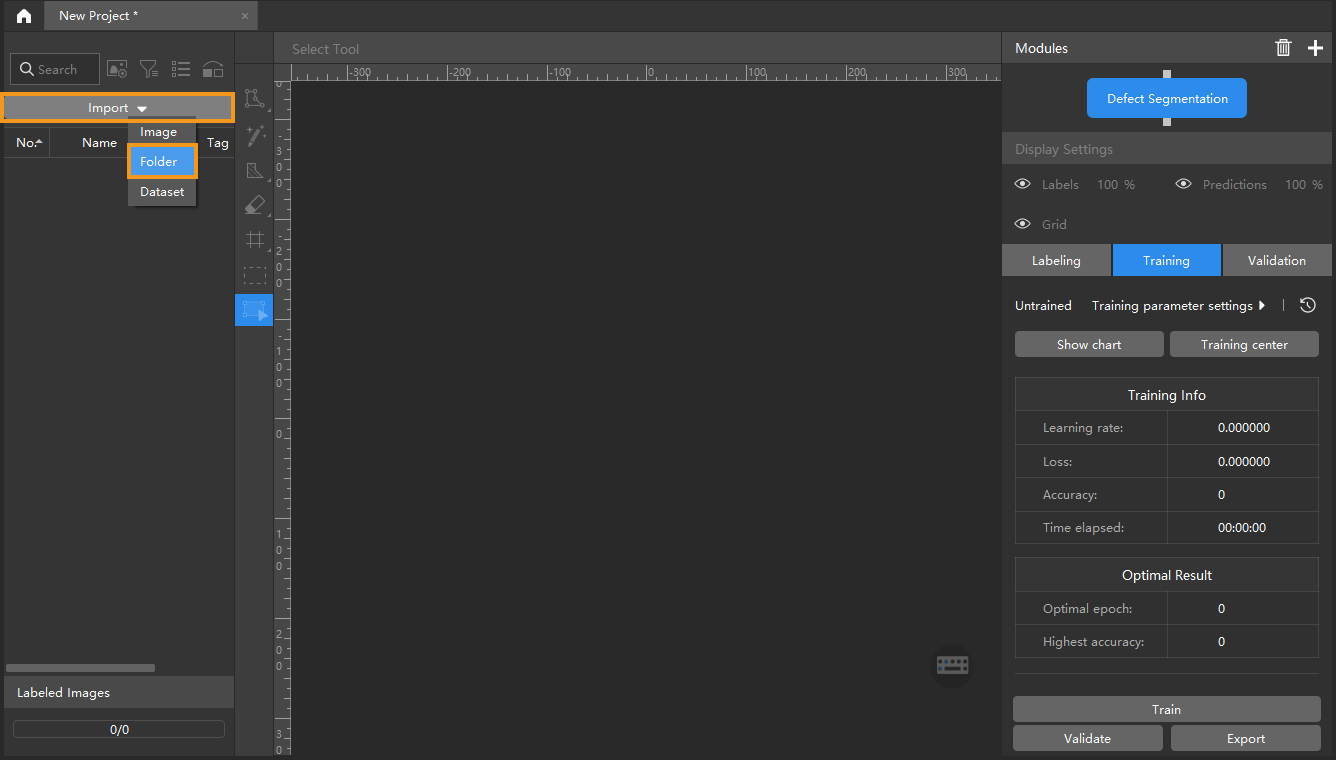
Task: Adjust Predictions opacity 100 % value
Action: [1303, 184]
